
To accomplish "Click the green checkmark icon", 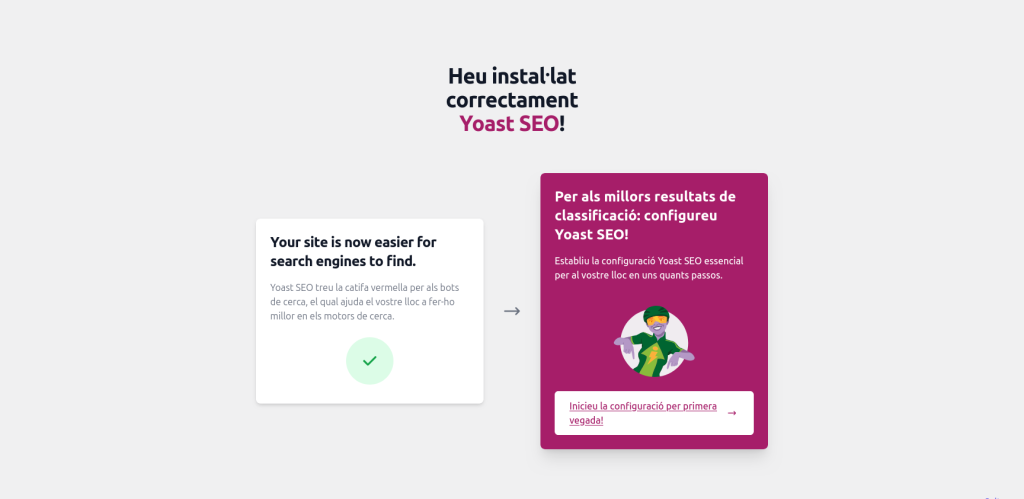I will tap(369, 361).
